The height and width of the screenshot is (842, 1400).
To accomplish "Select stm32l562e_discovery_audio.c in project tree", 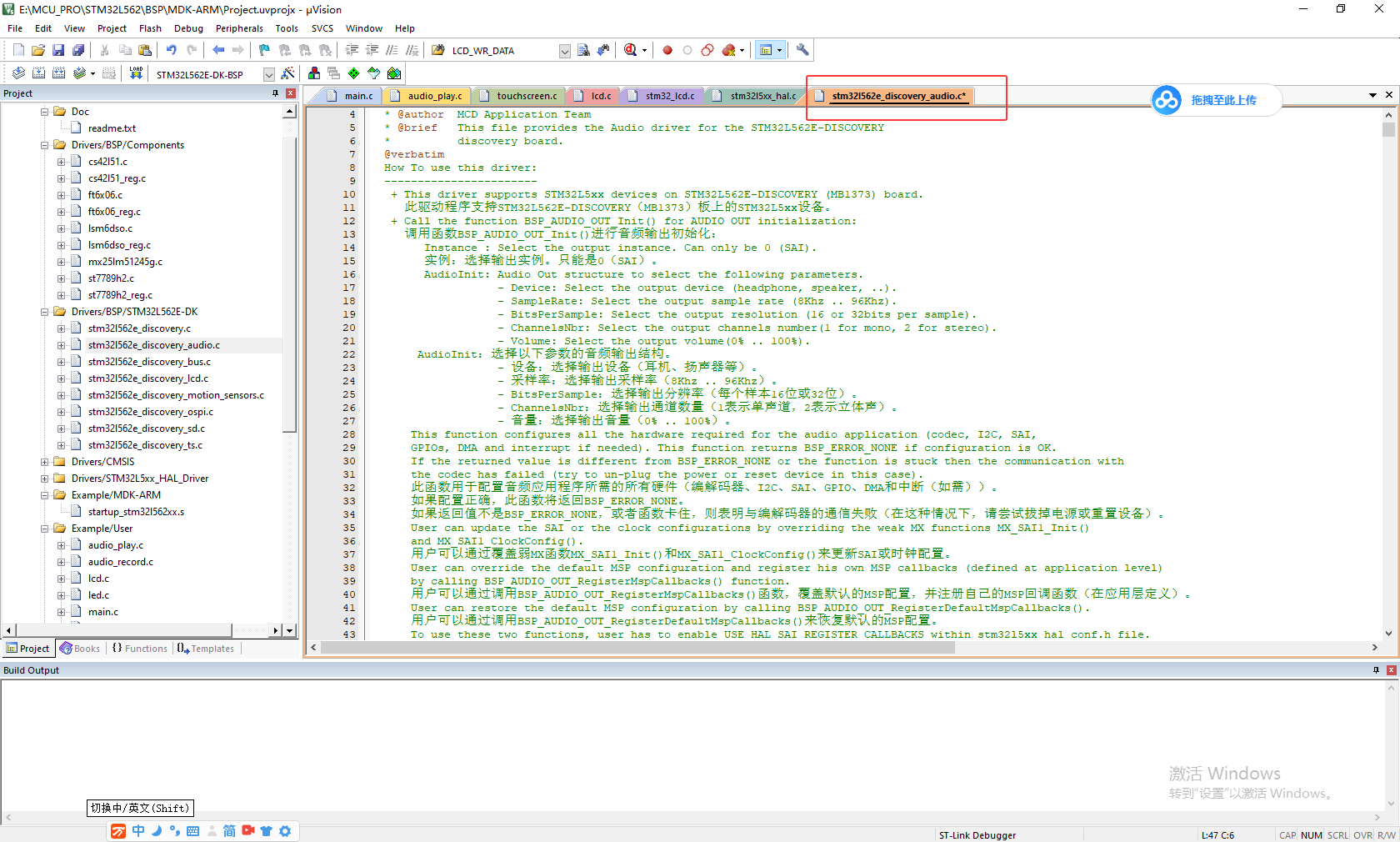I will (154, 345).
